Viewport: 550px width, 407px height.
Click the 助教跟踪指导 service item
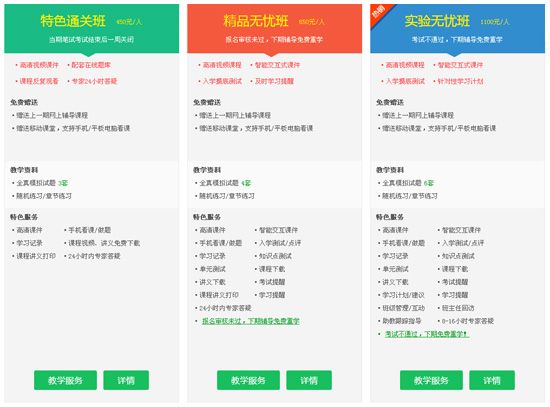point(402,321)
